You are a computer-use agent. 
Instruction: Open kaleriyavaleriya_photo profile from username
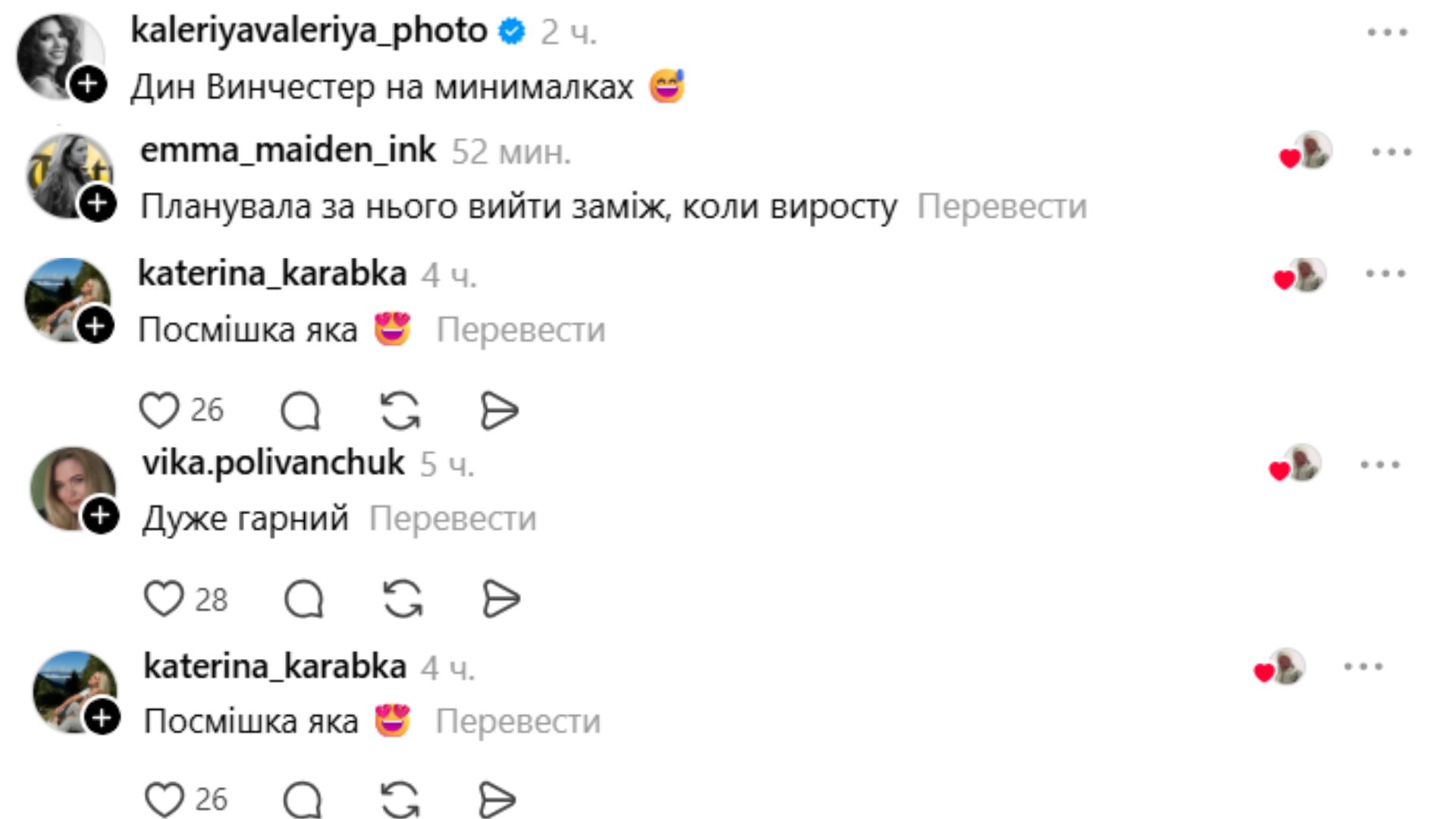tap(309, 30)
